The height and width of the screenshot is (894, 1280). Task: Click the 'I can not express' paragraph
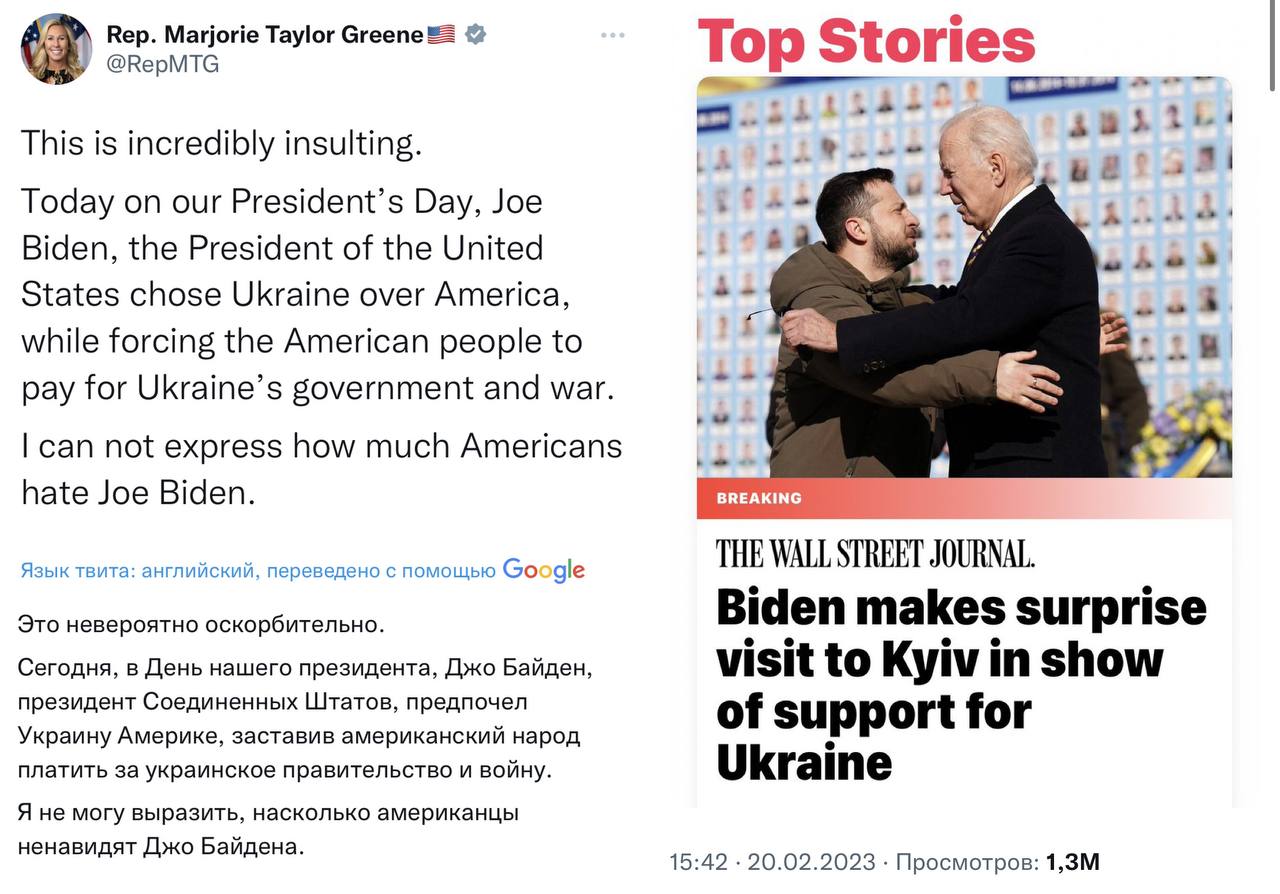[321, 468]
